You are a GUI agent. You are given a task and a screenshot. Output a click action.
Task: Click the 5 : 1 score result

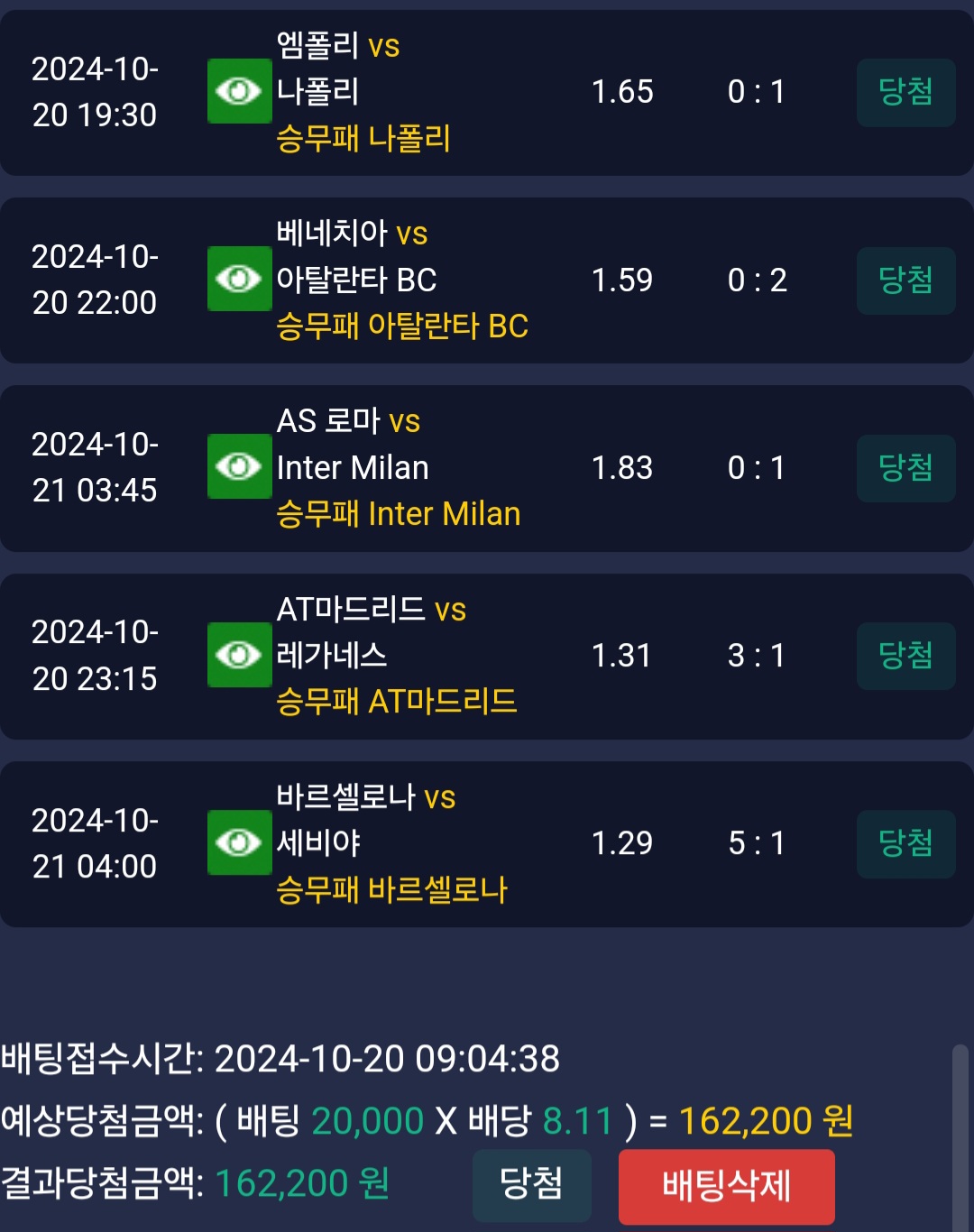click(x=757, y=843)
